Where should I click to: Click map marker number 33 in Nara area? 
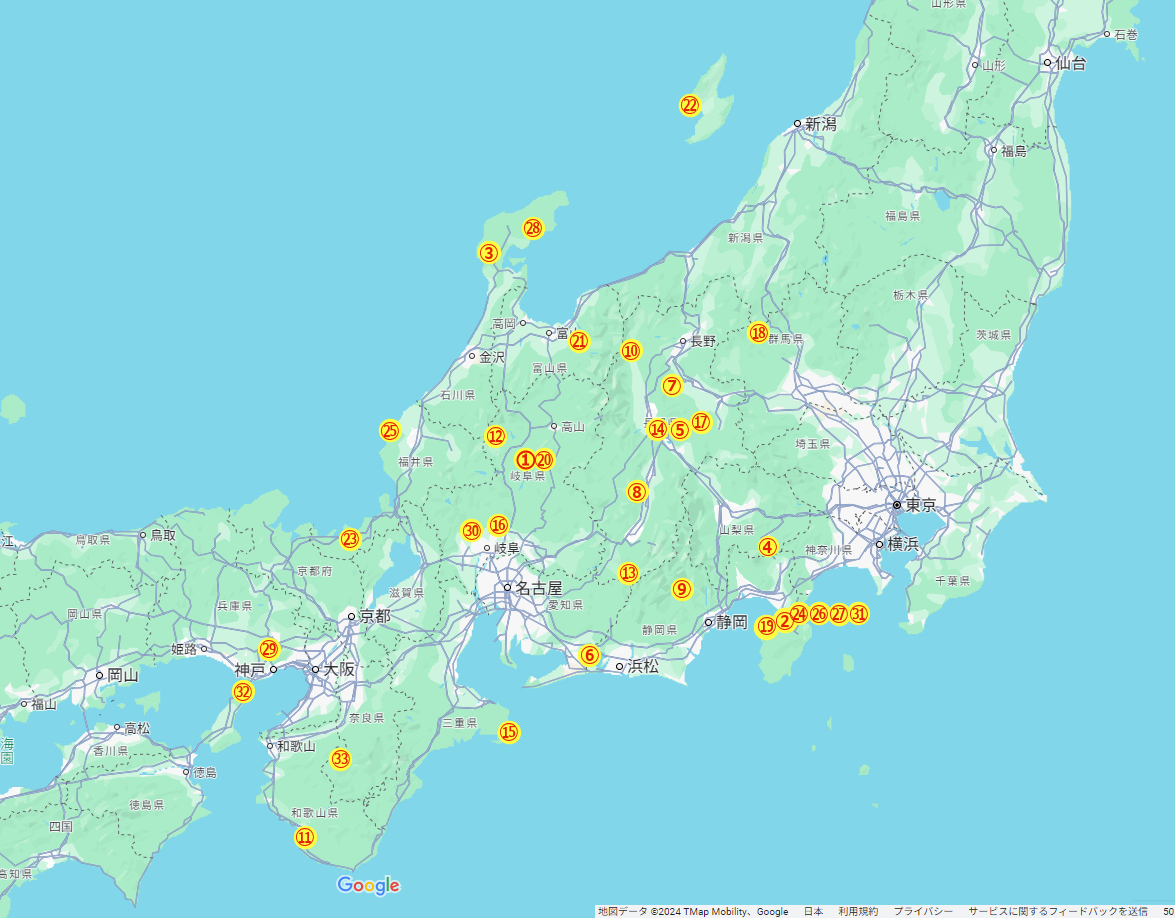tap(341, 759)
